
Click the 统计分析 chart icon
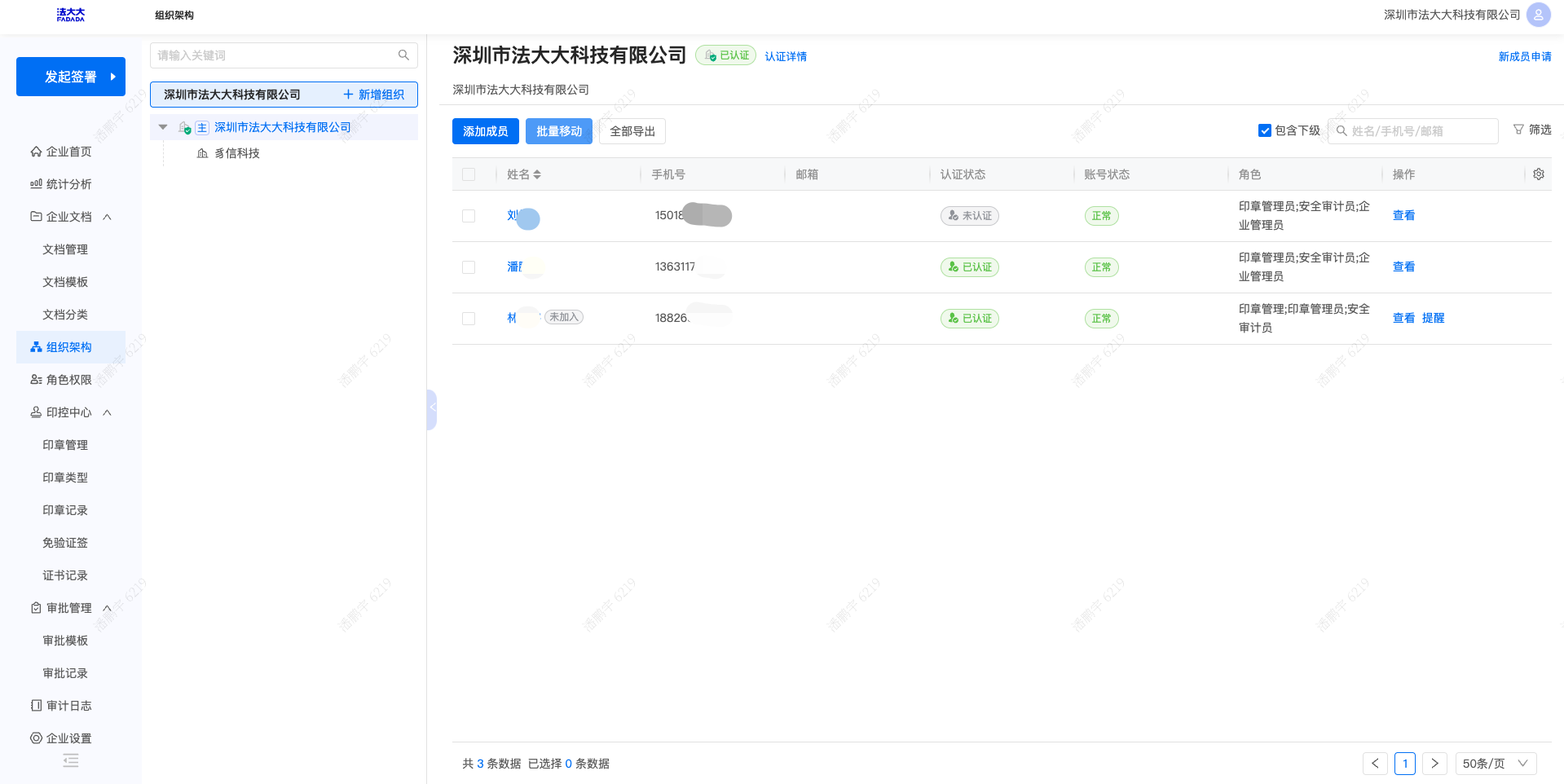click(x=36, y=184)
